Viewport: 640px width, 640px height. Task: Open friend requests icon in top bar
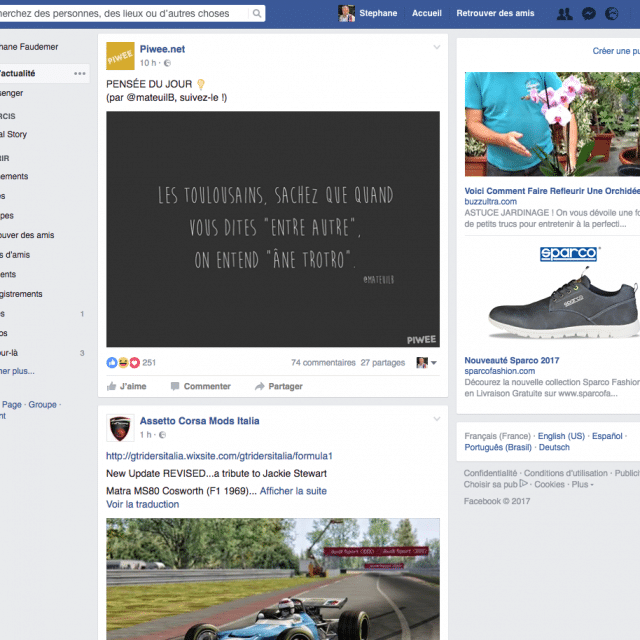pos(565,14)
